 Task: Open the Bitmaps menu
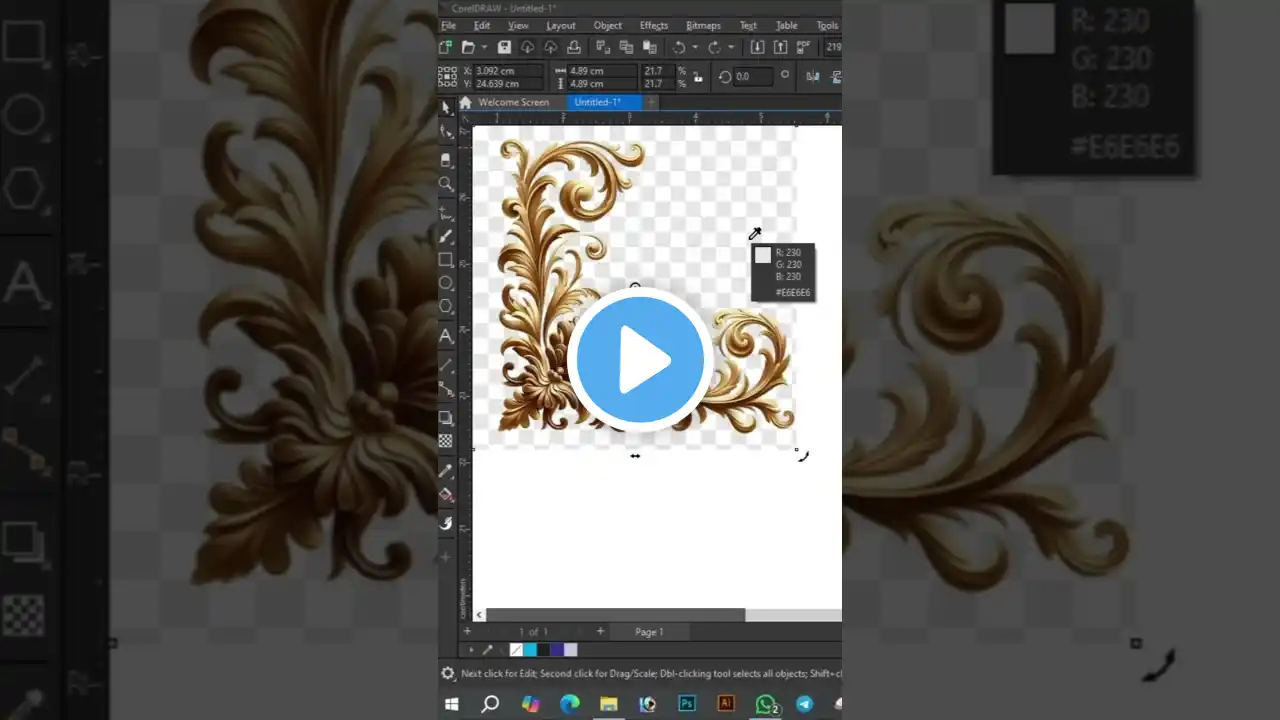point(703,25)
